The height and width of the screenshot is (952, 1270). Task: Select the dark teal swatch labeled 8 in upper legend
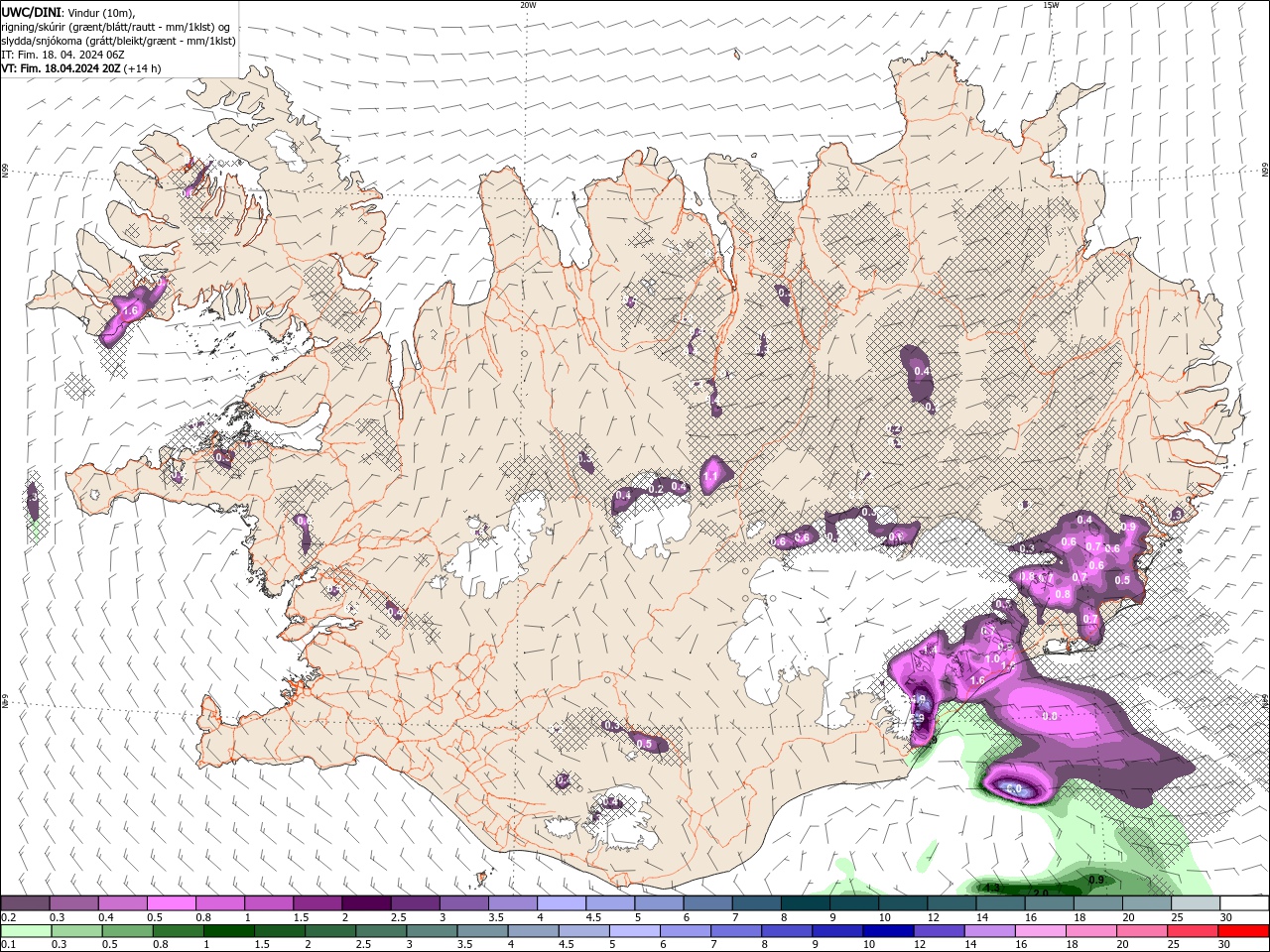(x=806, y=903)
